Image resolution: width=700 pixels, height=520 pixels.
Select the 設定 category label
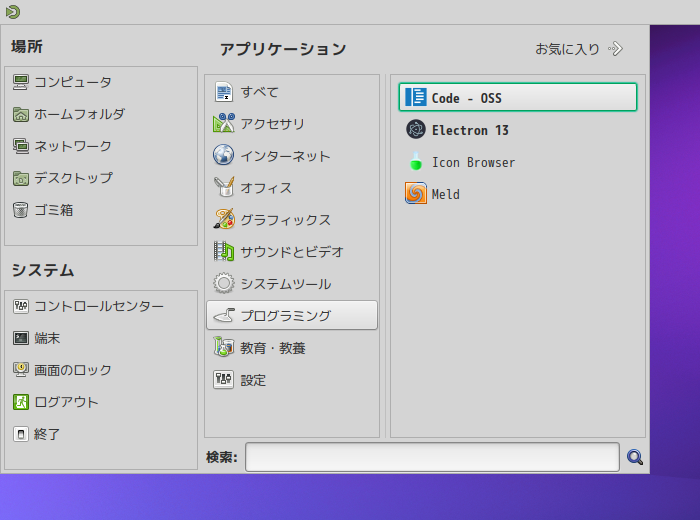253,380
